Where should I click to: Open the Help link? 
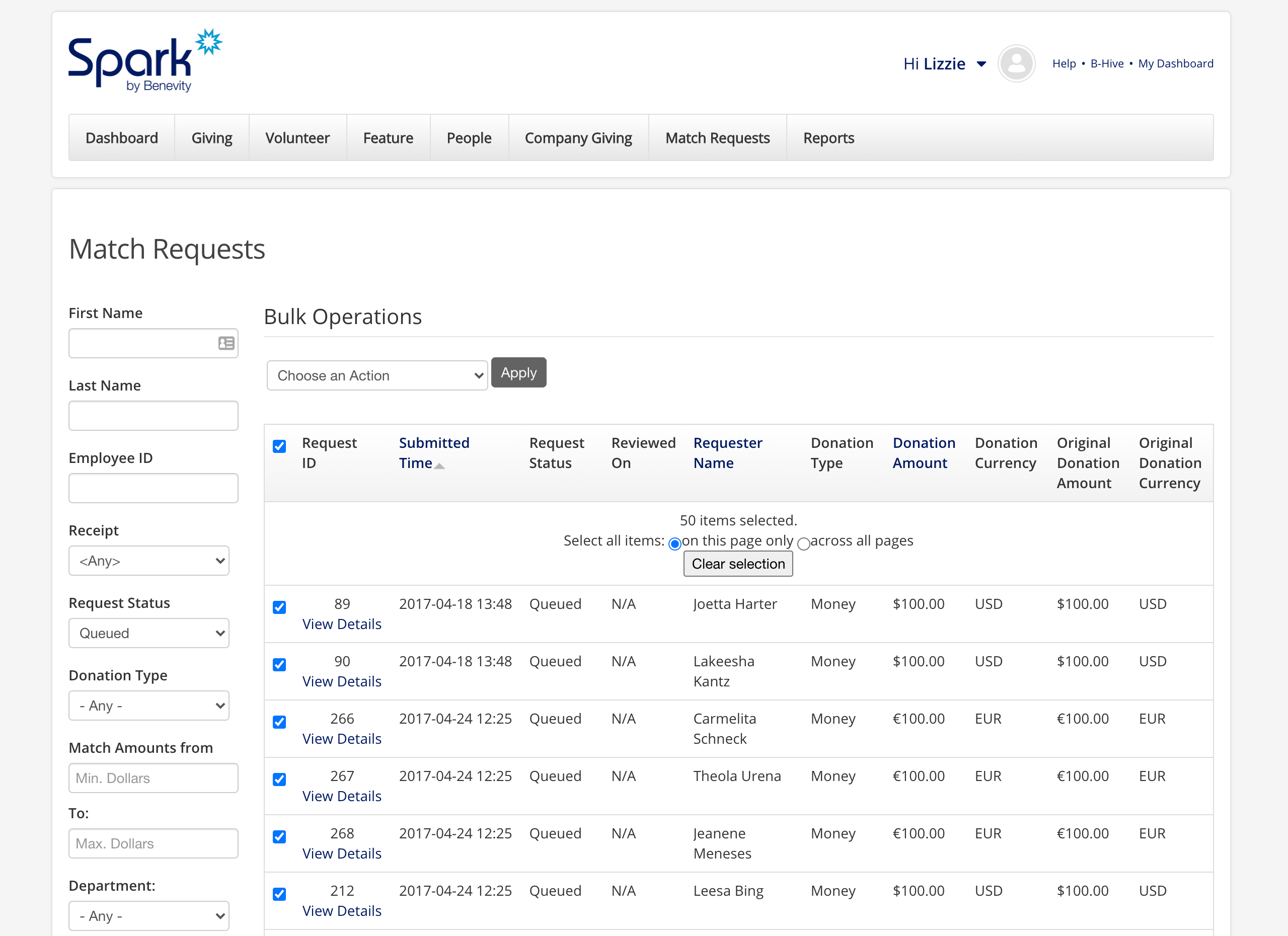(x=1064, y=63)
